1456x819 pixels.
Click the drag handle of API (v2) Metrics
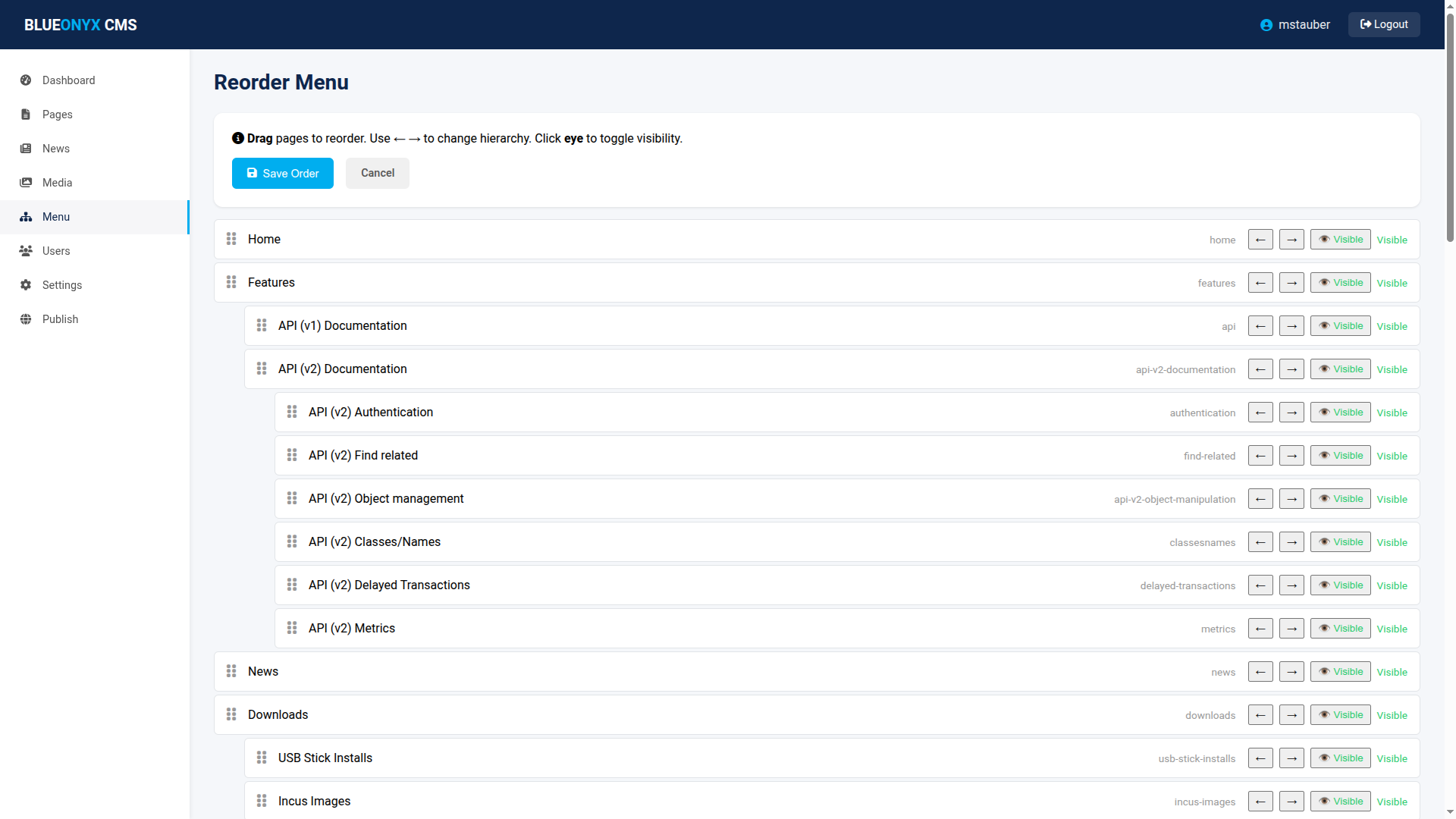[292, 628]
